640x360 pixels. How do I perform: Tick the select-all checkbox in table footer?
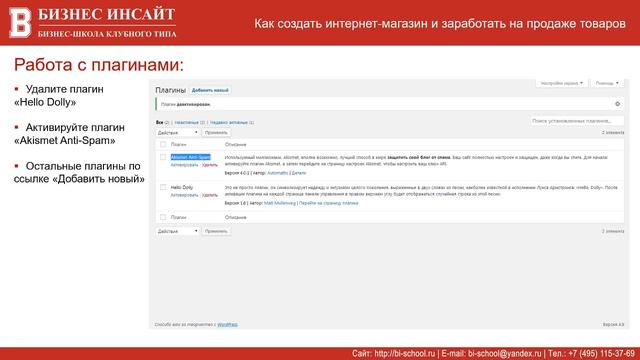[x=163, y=217]
